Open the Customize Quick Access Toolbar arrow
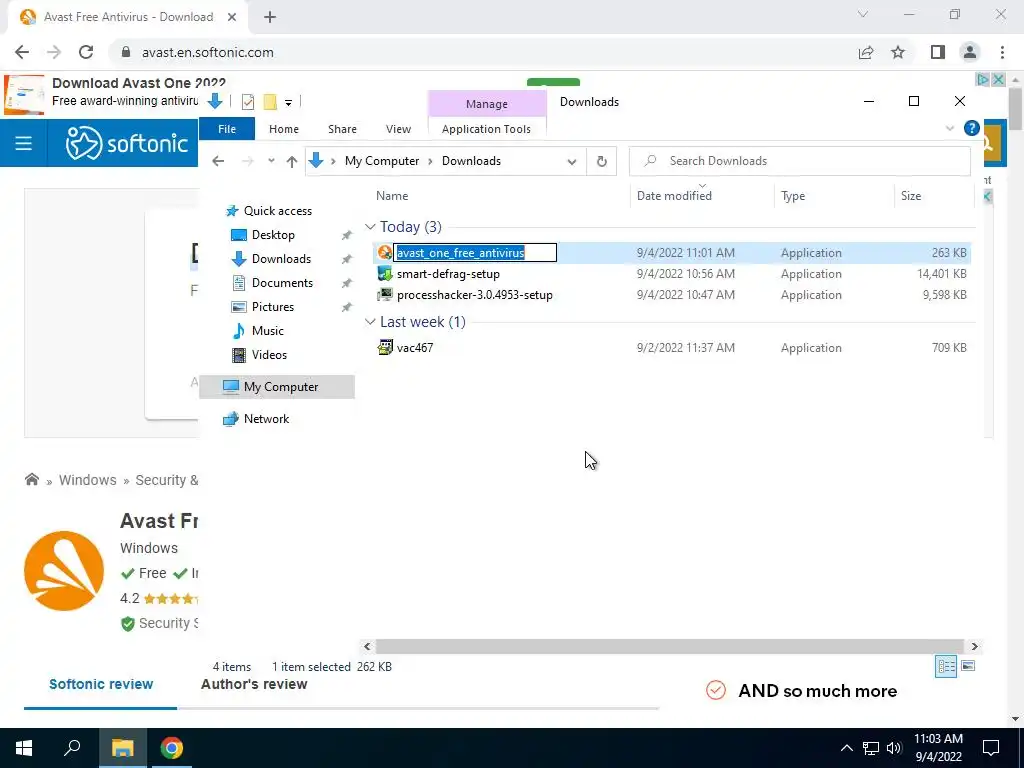The width and height of the screenshot is (1024, 768). [x=288, y=103]
